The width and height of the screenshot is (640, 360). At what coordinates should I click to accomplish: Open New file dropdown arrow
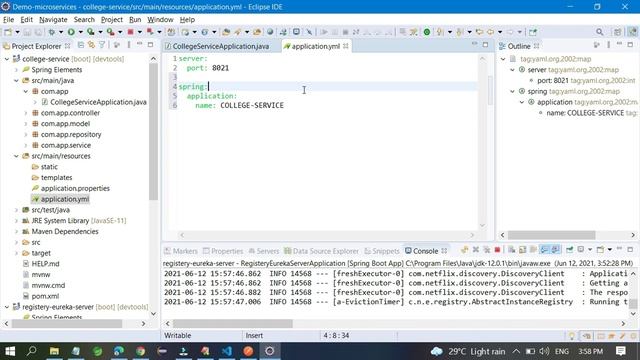click(x=17, y=32)
